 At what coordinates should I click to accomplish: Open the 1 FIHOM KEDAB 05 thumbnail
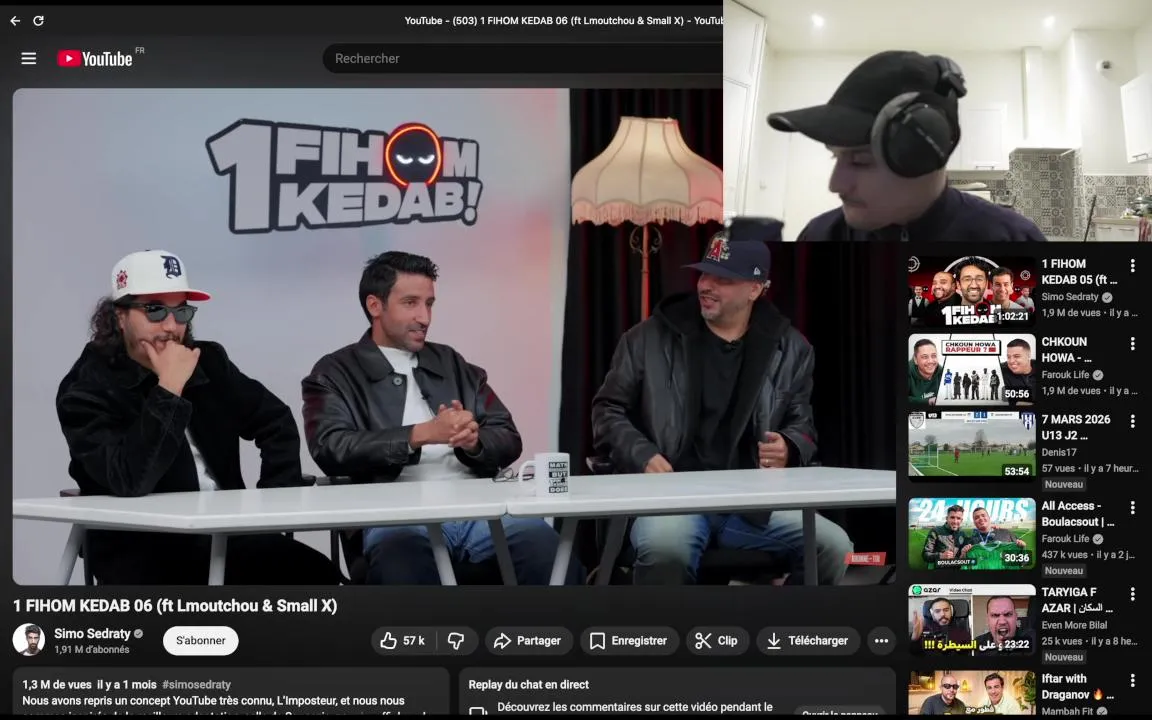pyautogui.click(x=971, y=291)
